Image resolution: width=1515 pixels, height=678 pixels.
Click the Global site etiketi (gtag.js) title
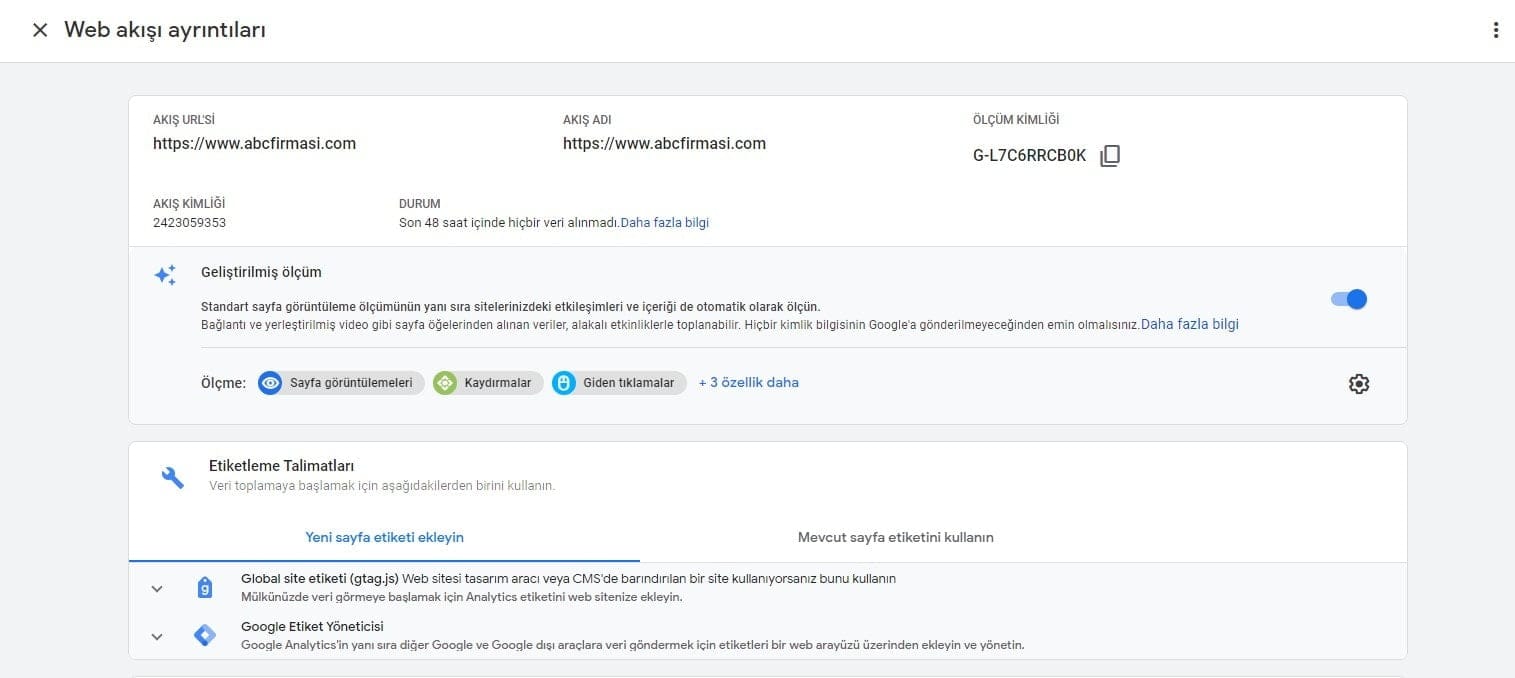click(320, 578)
